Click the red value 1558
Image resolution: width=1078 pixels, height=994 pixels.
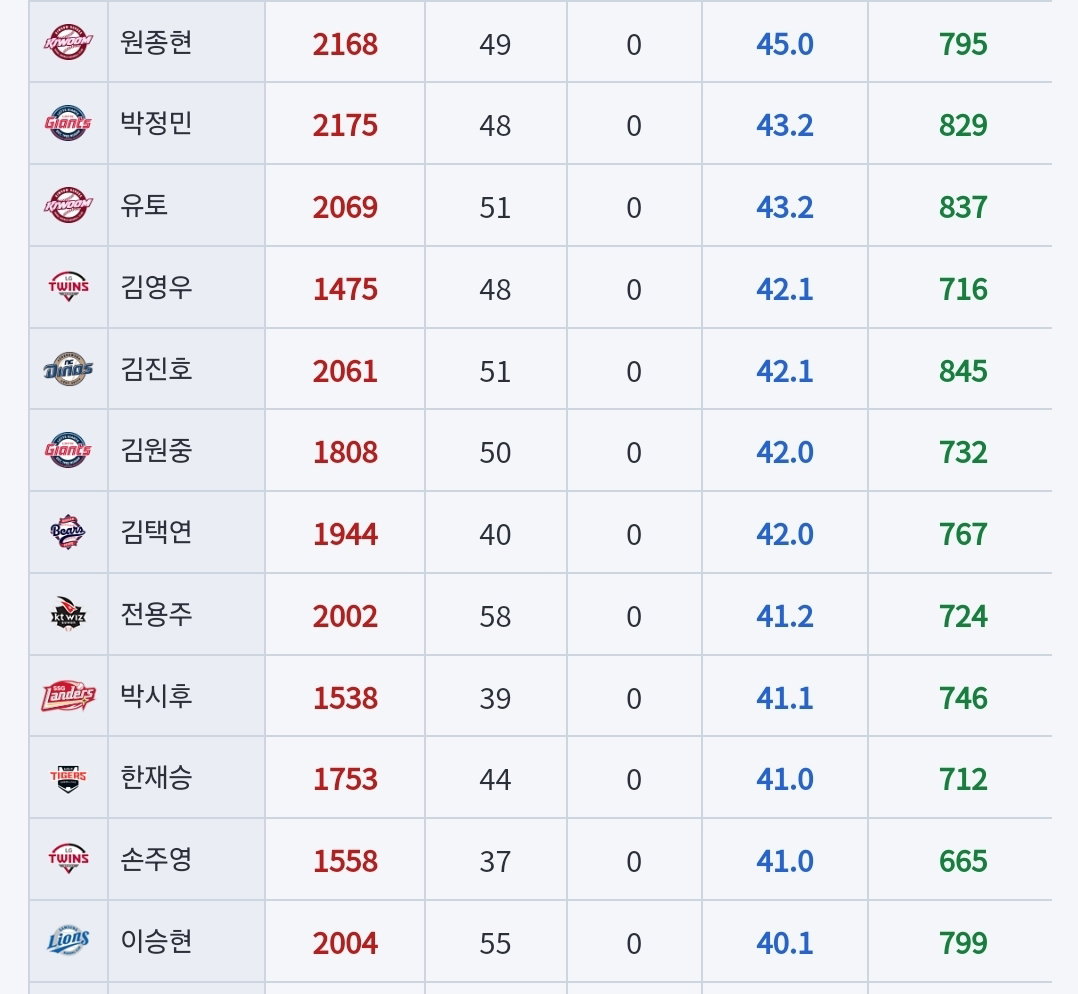coord(345,861)
